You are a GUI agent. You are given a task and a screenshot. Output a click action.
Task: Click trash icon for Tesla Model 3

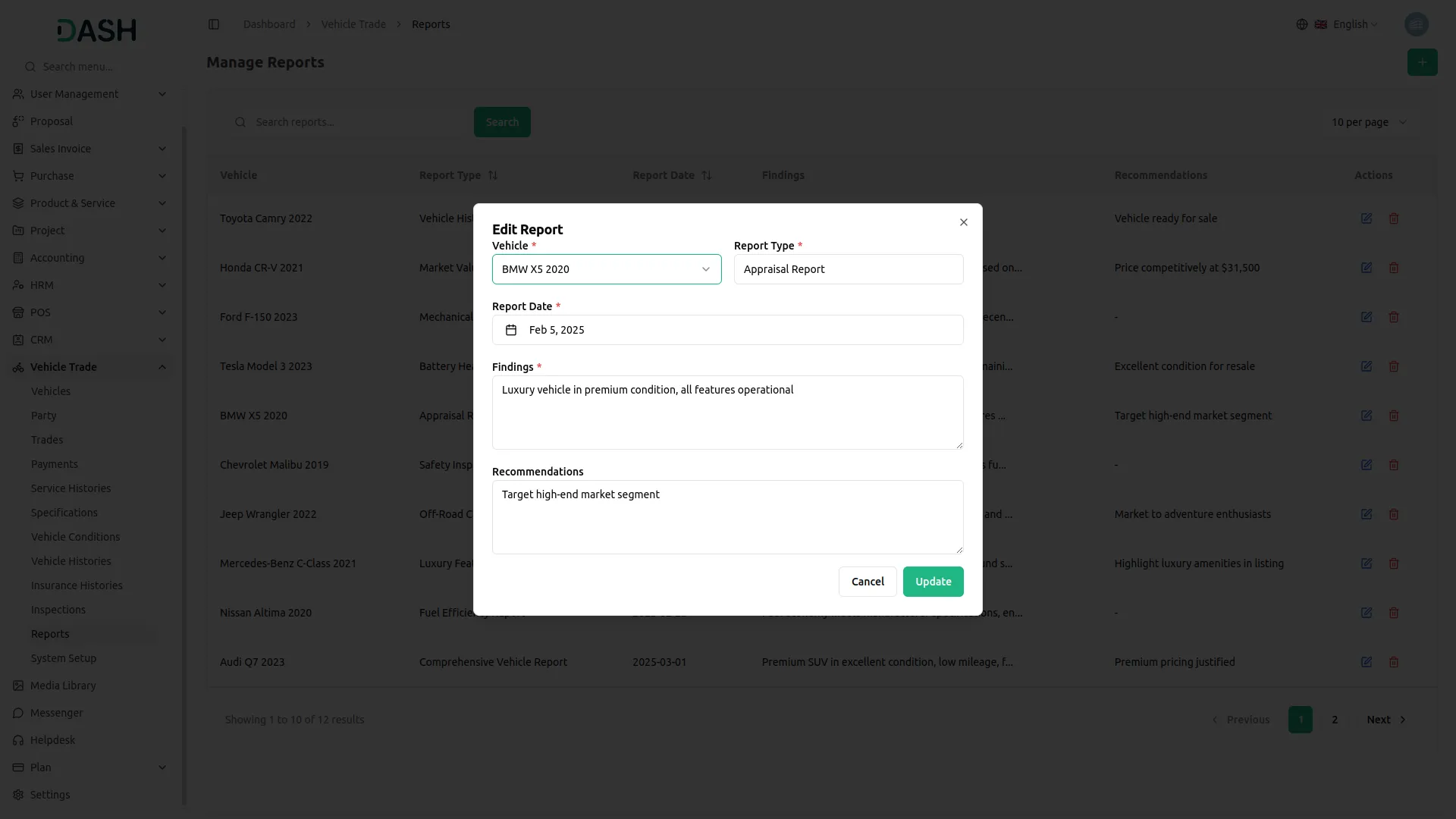(x=1394, y=366)
